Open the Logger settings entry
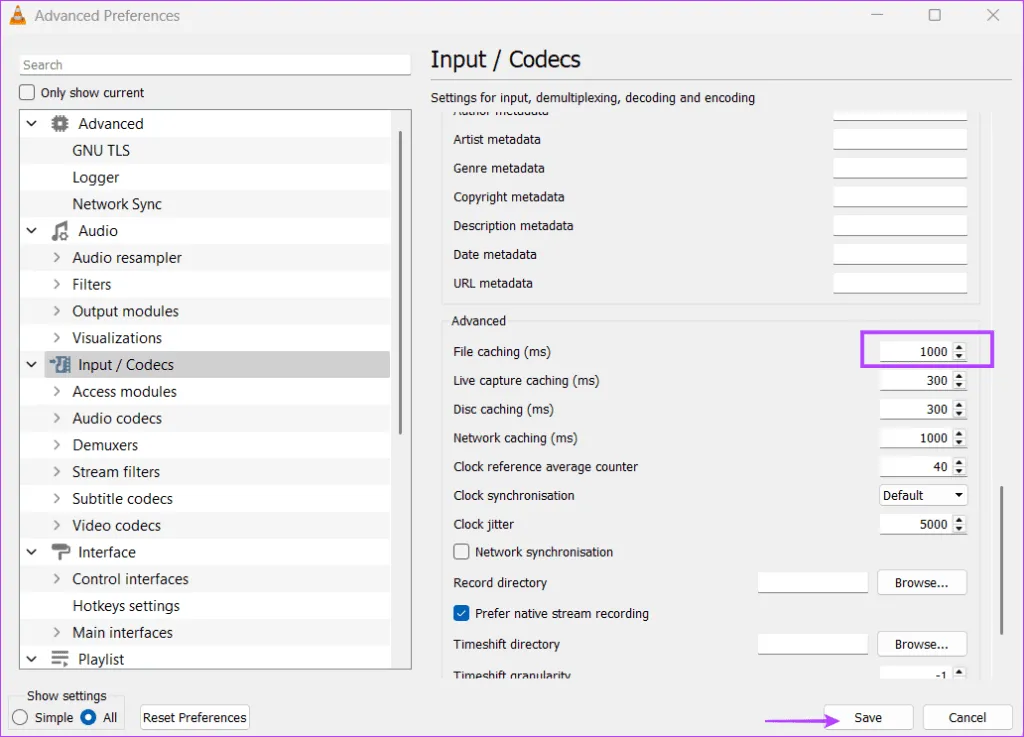Screen dimensions: 1024x737 pos(96,177)
